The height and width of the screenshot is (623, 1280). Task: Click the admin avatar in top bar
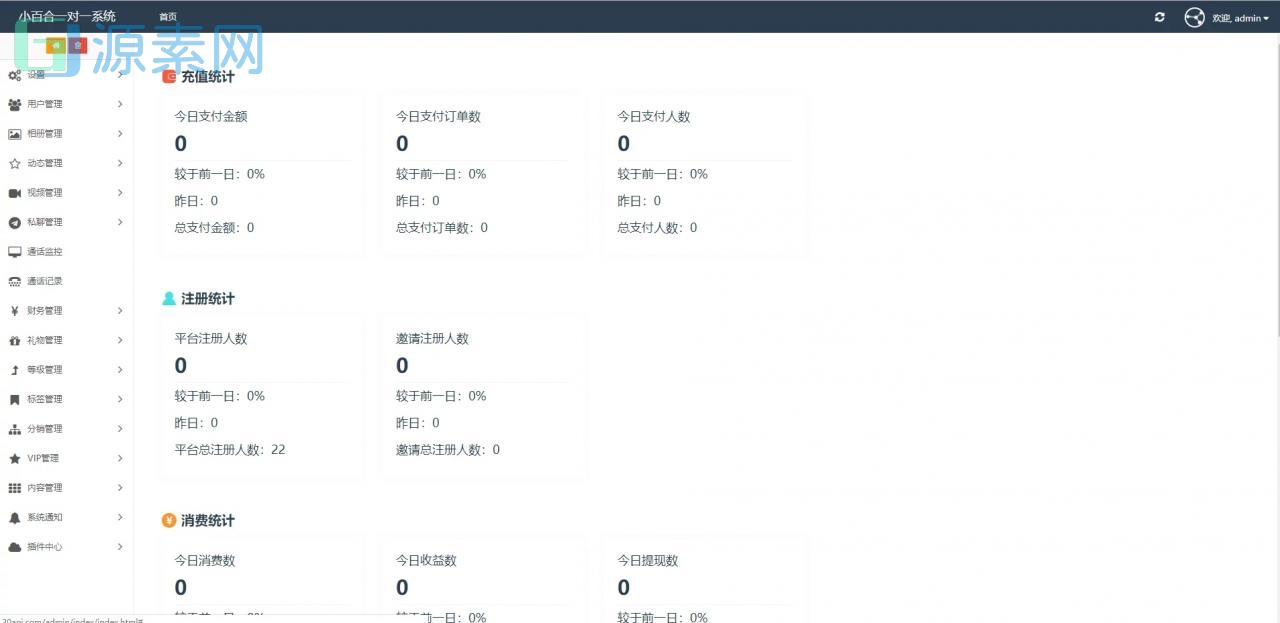click(x=1195, y=17)
